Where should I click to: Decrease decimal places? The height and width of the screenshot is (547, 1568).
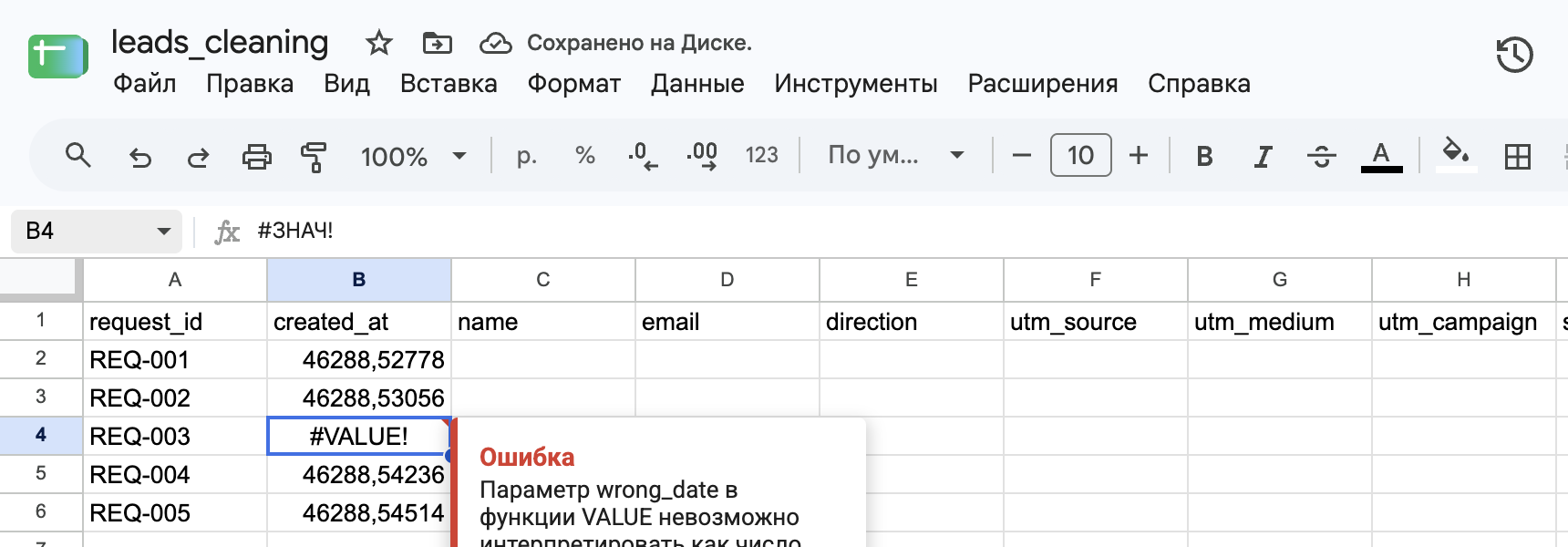coord(643,156)
